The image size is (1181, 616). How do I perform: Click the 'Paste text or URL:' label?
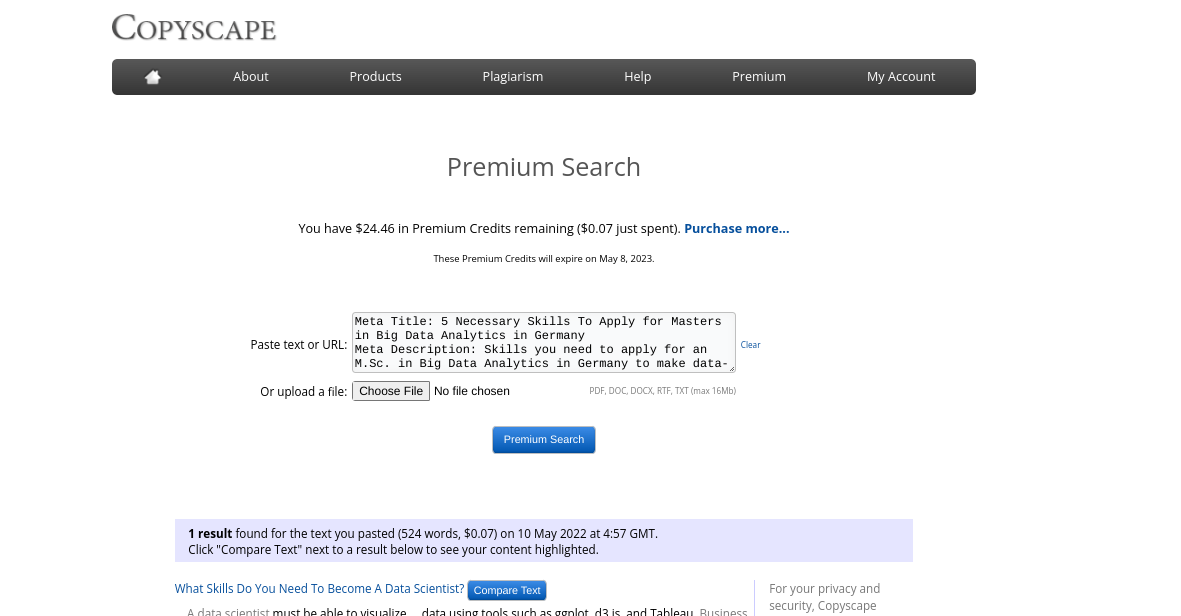click(298, 345)
